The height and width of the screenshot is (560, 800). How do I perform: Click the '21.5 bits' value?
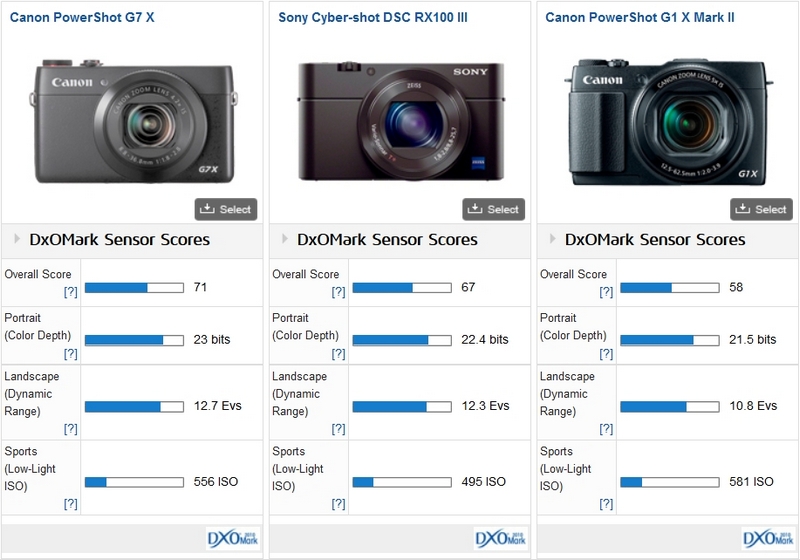click(753, 340)
